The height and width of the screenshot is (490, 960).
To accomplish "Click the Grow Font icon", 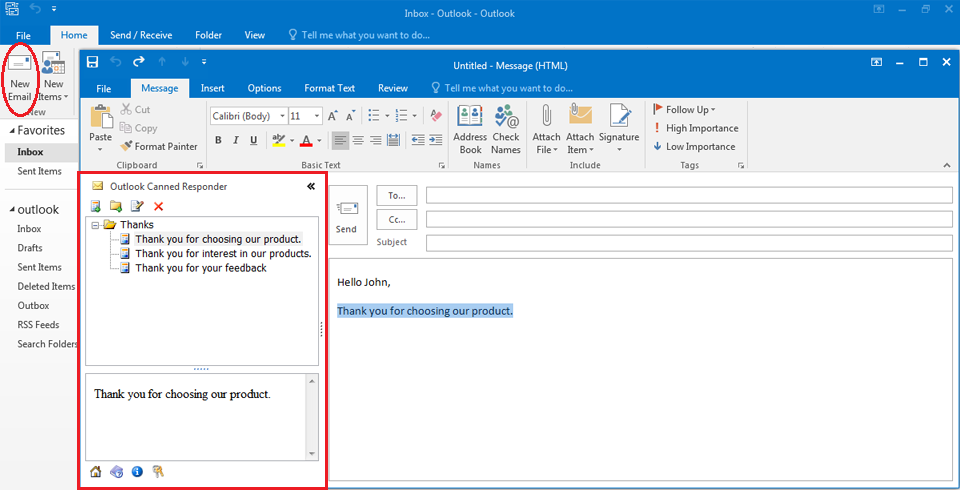I will [332, 116].
